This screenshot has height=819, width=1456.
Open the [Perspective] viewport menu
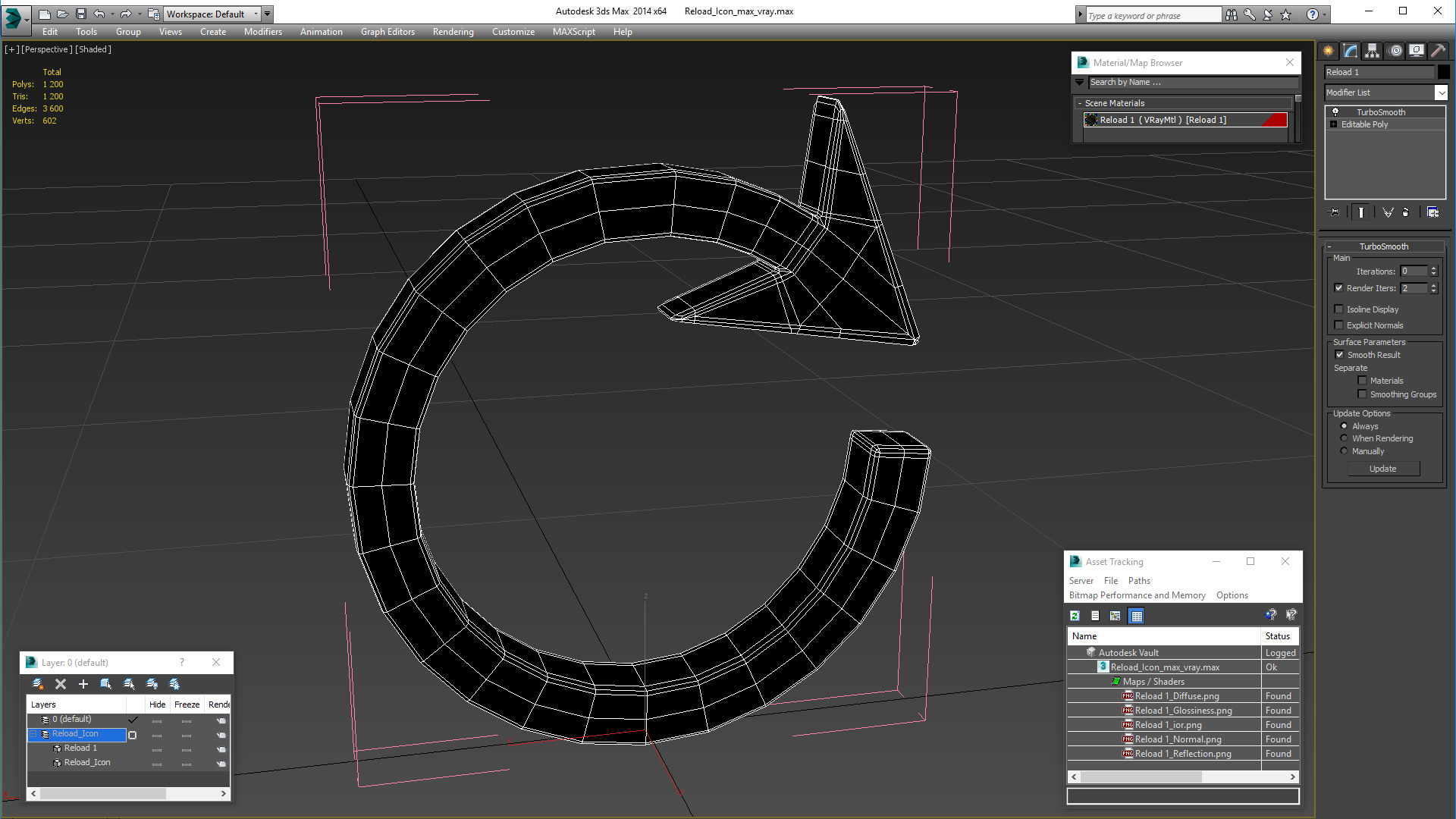[47, 49]
